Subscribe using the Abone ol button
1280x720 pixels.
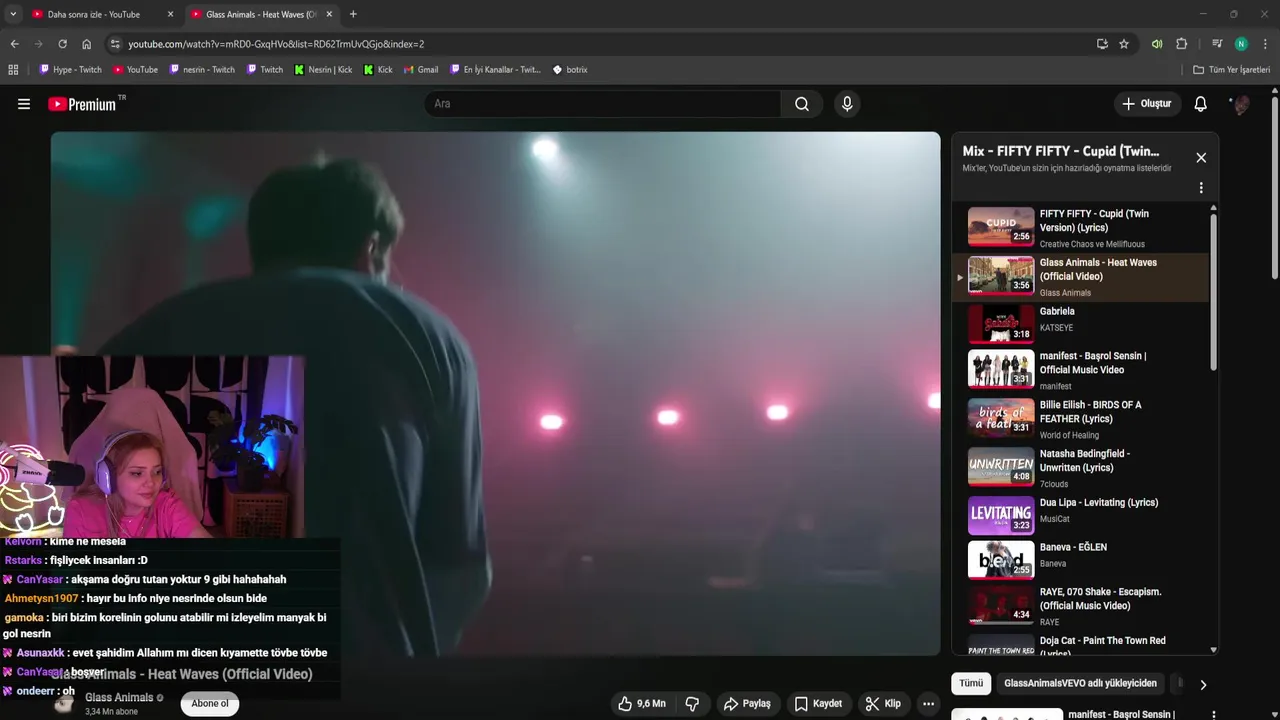(210, 704)
